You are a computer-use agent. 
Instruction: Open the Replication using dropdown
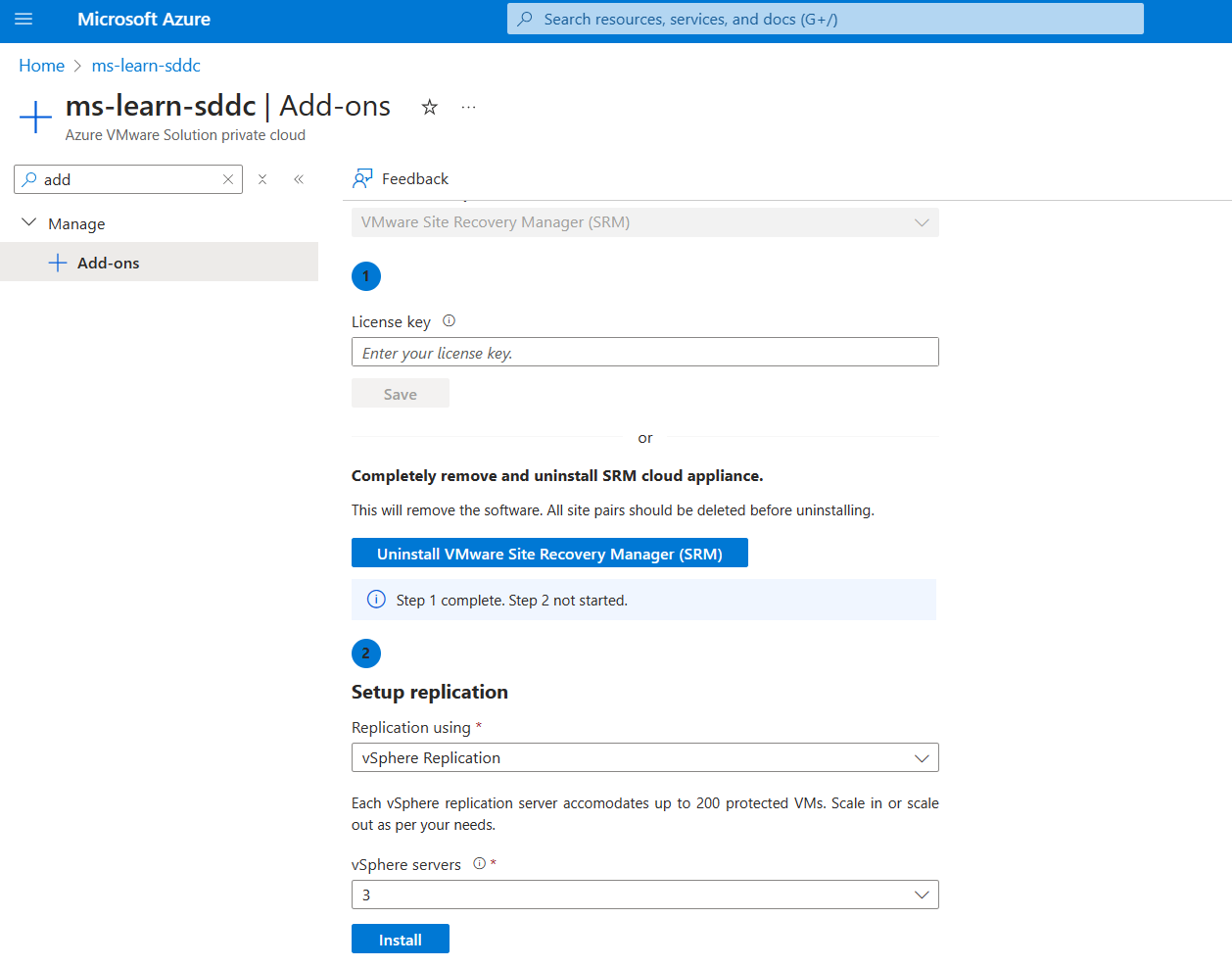click(x=645, y=757)
